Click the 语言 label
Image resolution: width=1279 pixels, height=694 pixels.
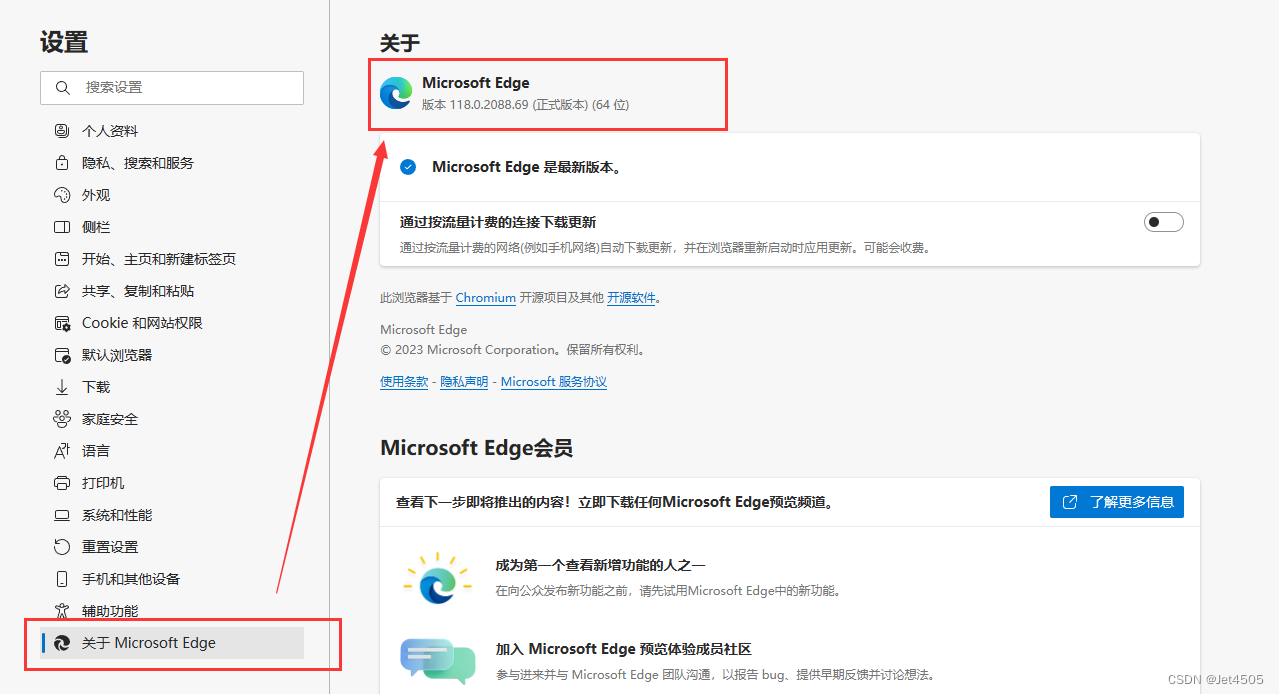[96, 451]
